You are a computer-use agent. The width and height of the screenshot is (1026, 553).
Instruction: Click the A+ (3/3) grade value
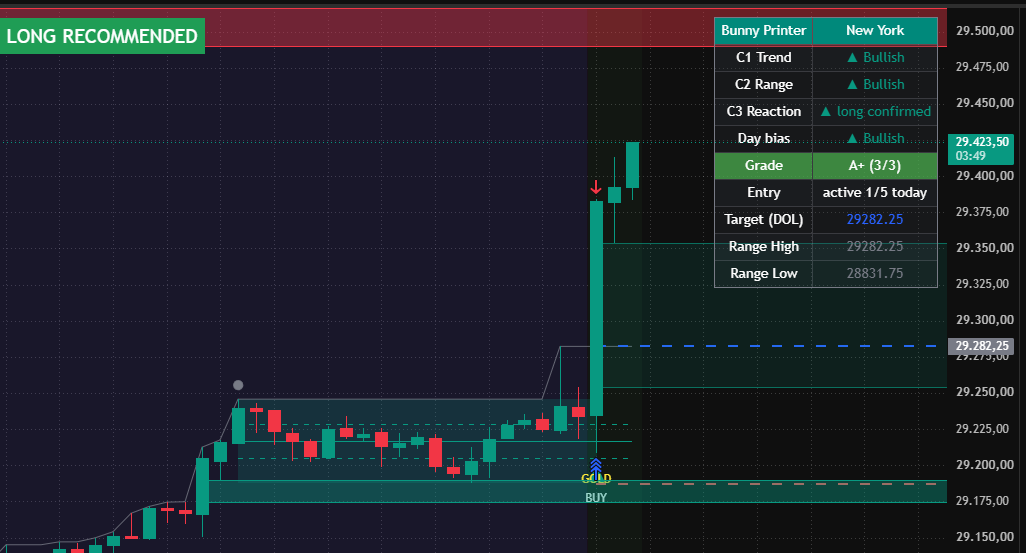coord(875,166)
